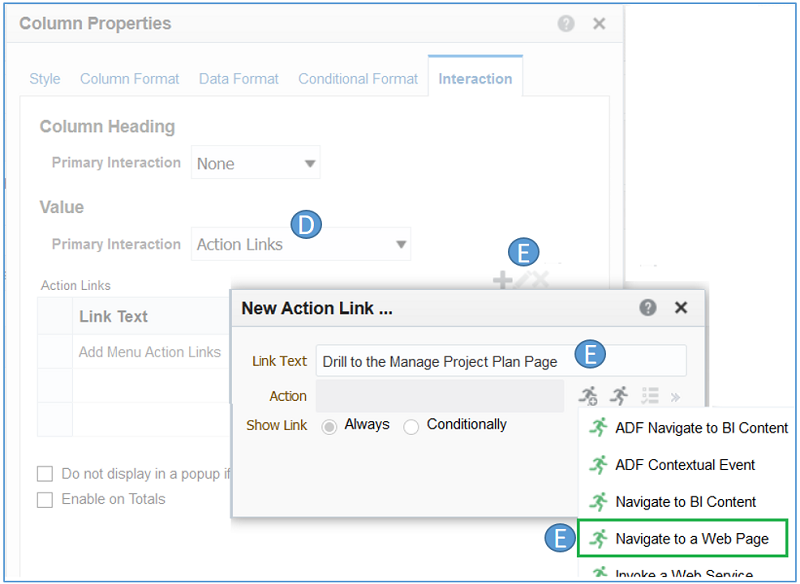Viewport: 800px width, 584px height.
Task: Choose ADF Contextual Event option
Action: point(685,465)
